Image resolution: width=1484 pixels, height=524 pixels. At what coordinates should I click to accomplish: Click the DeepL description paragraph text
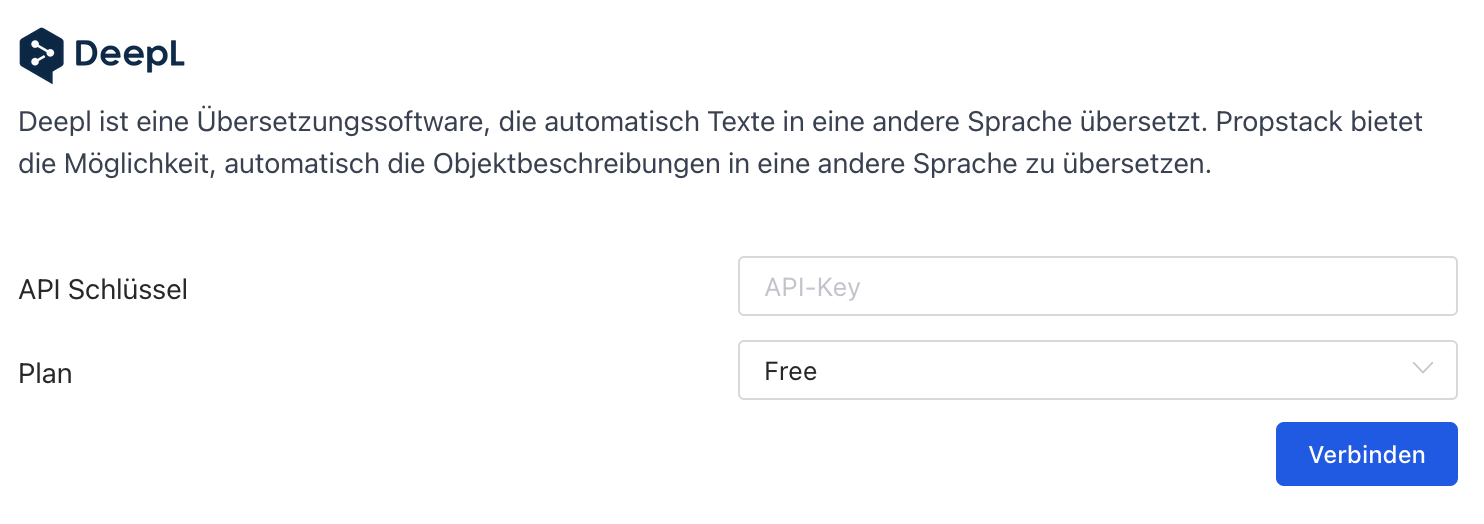[720, 143]
